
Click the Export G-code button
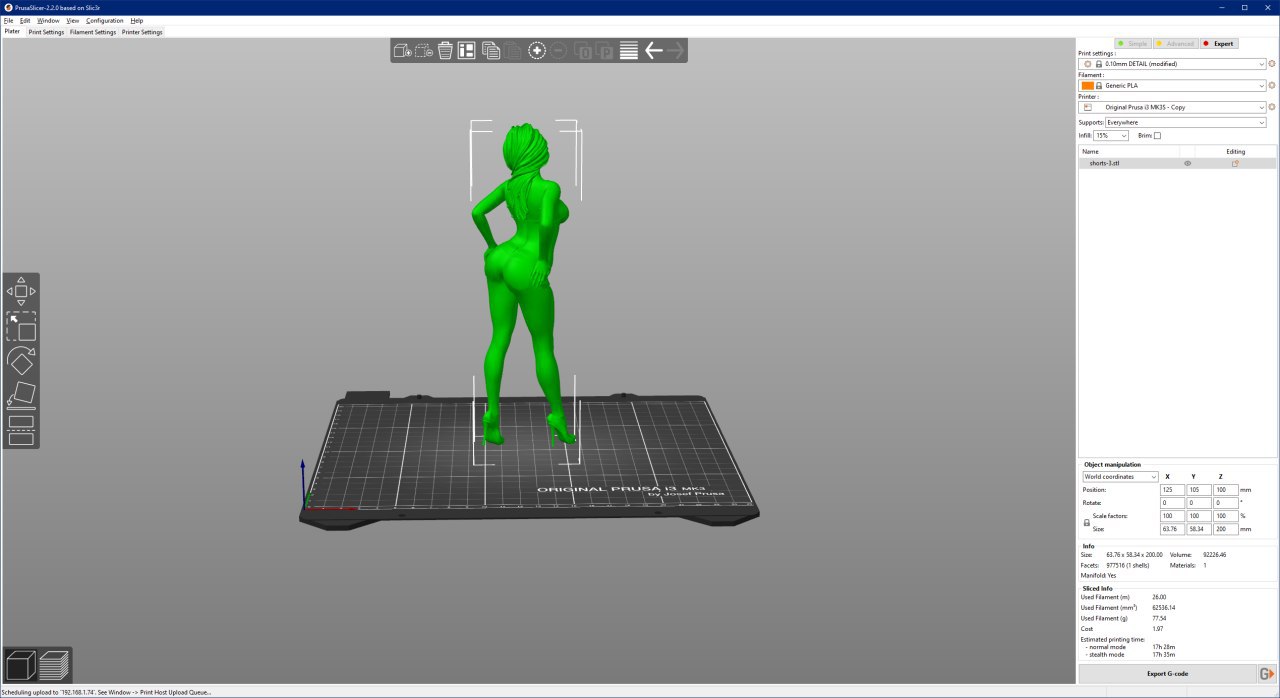pyautogui.click(x=1167, y=674)
